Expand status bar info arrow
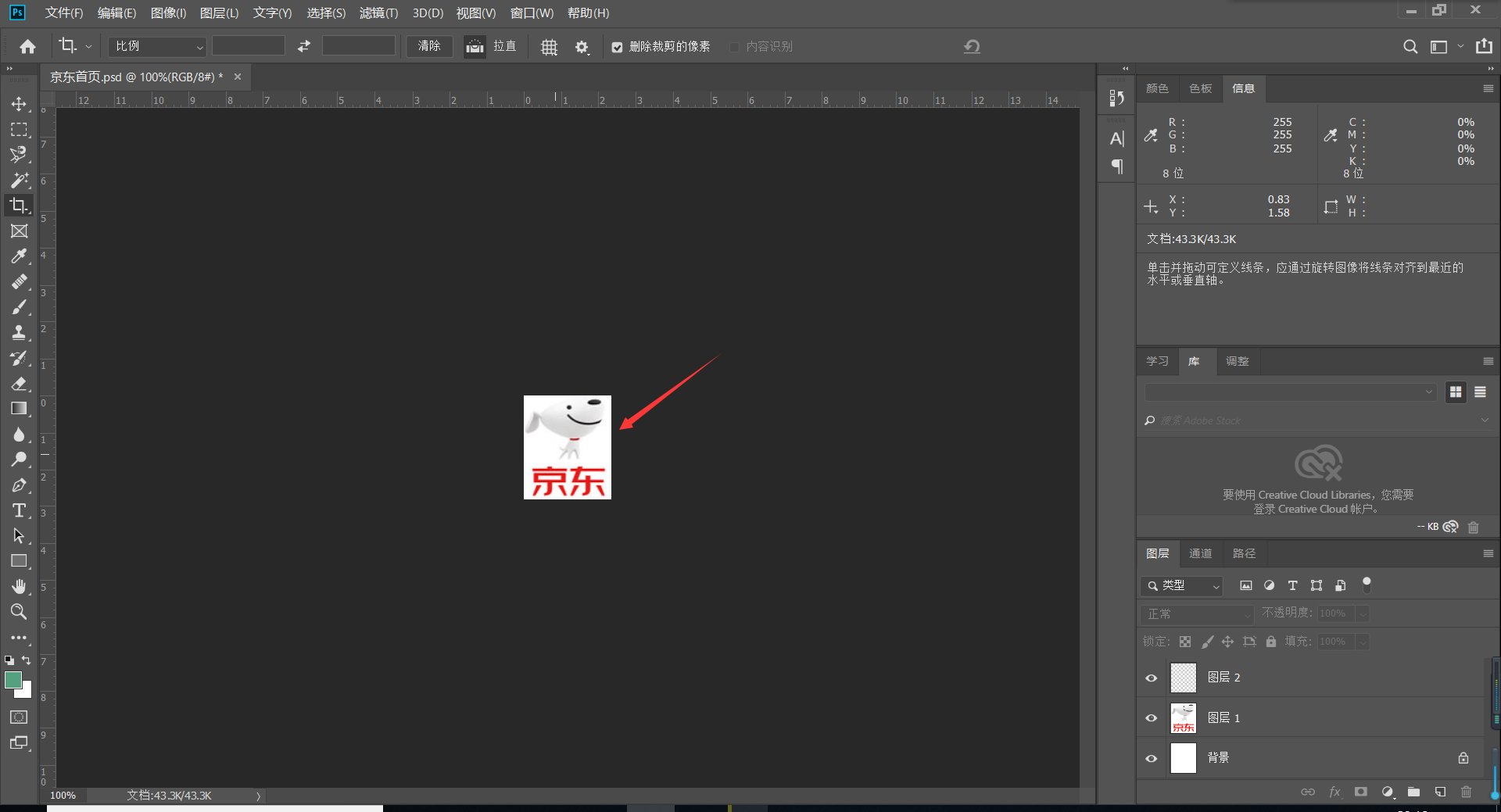This screenshot has height=812, width=1501. (x=259, y=796)
